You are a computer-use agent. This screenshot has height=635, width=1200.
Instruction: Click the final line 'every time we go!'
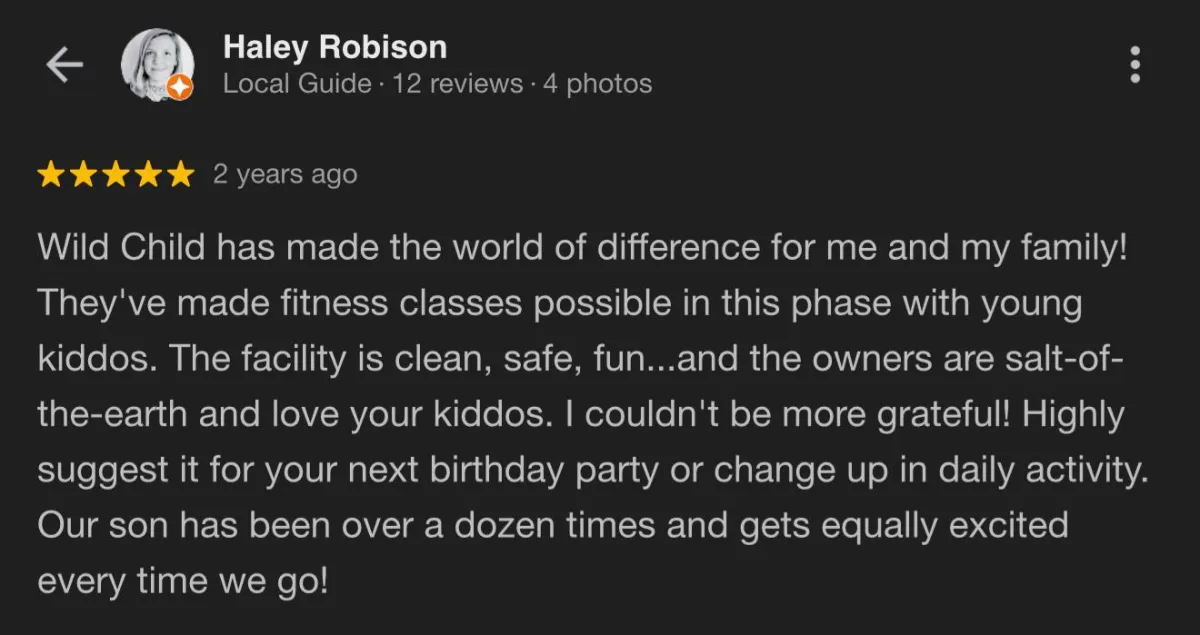point(183,581)
